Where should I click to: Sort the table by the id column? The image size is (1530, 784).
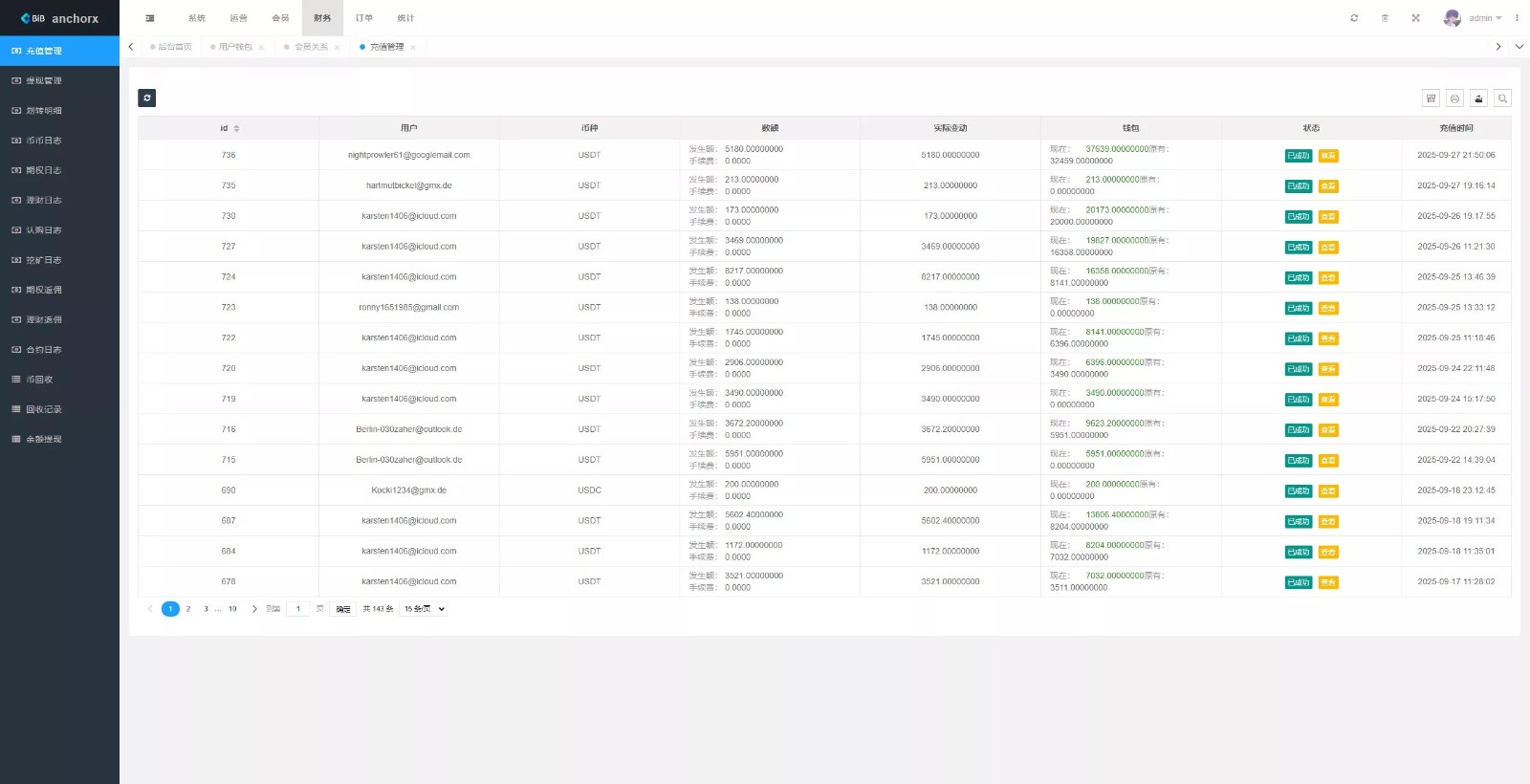pos(236,128)
